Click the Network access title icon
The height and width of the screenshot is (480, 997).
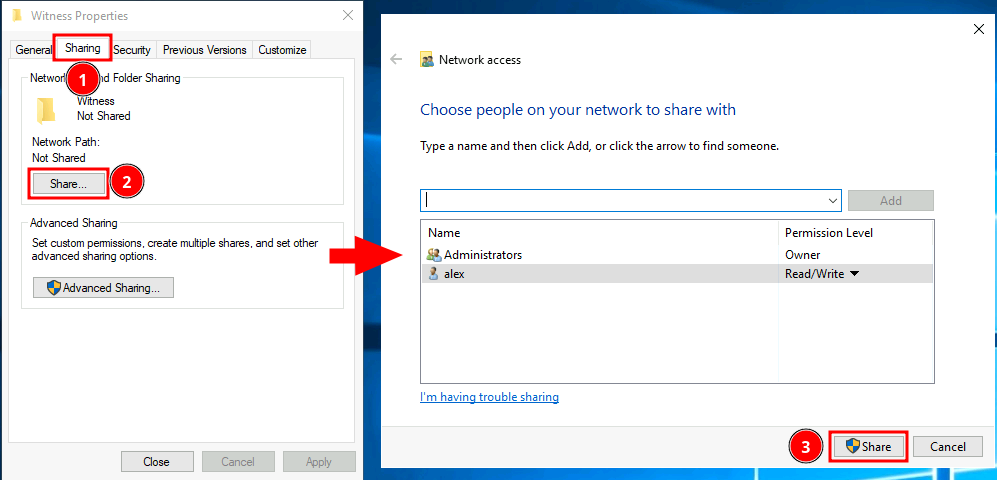[x=427, y=60]
